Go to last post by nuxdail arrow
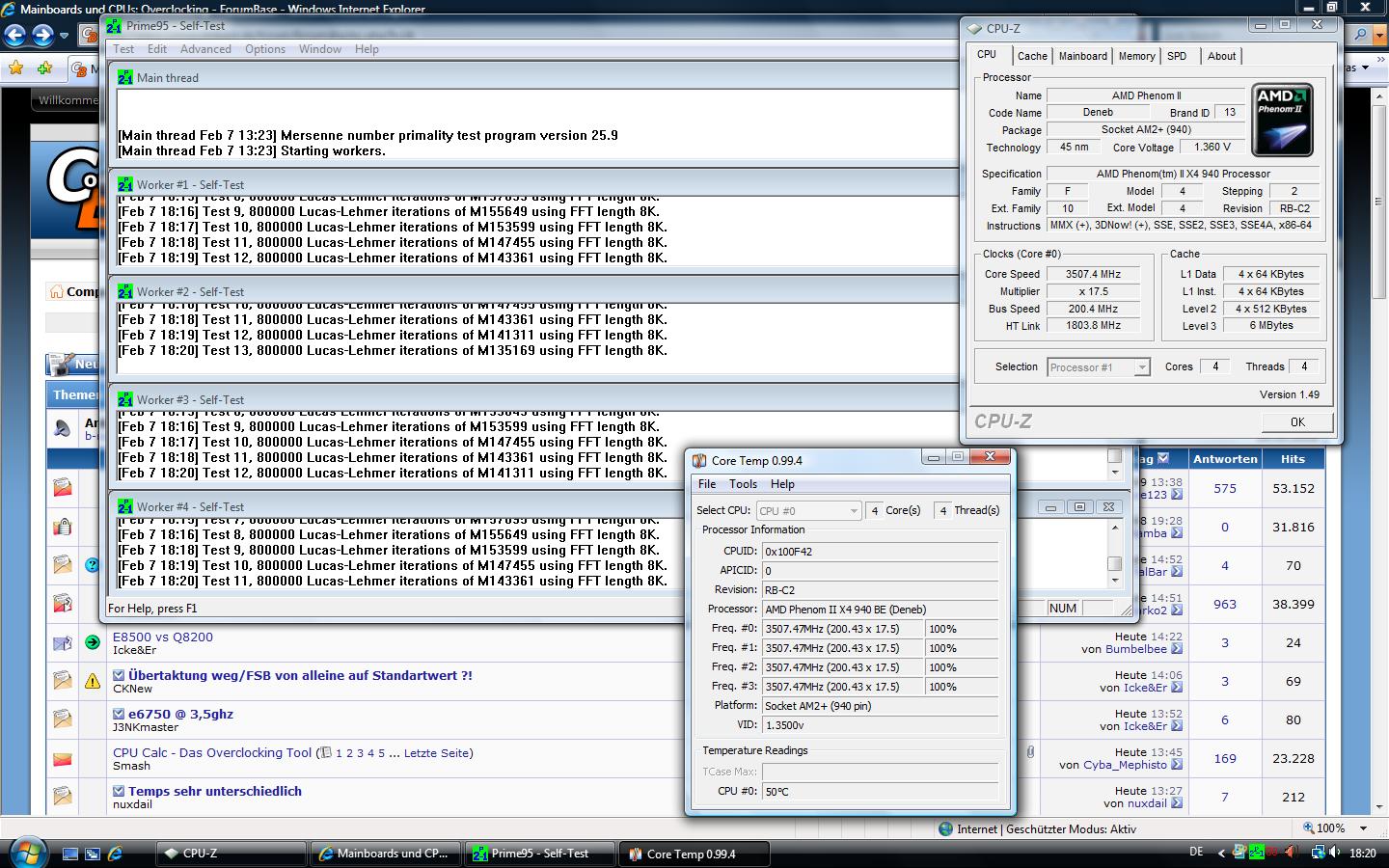The height and width of the screenshot is (868, 1389). 1177,803
